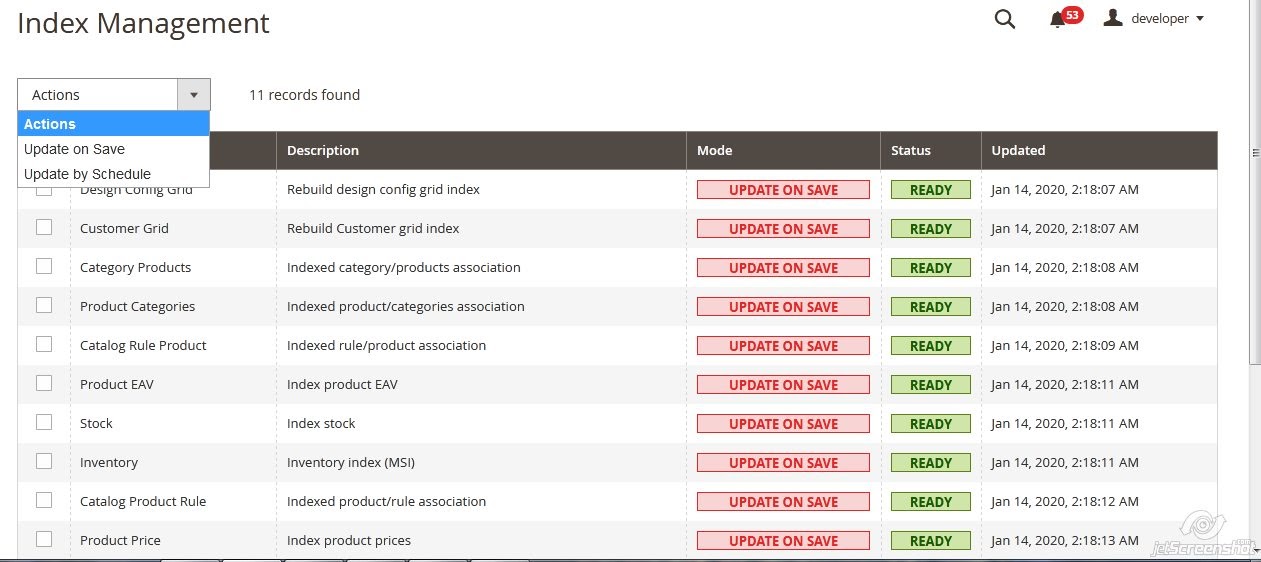The width and height of the screenshot is (1261, 562).
Task: Click the developer user avatar icon
Action: coord(1113,18)
